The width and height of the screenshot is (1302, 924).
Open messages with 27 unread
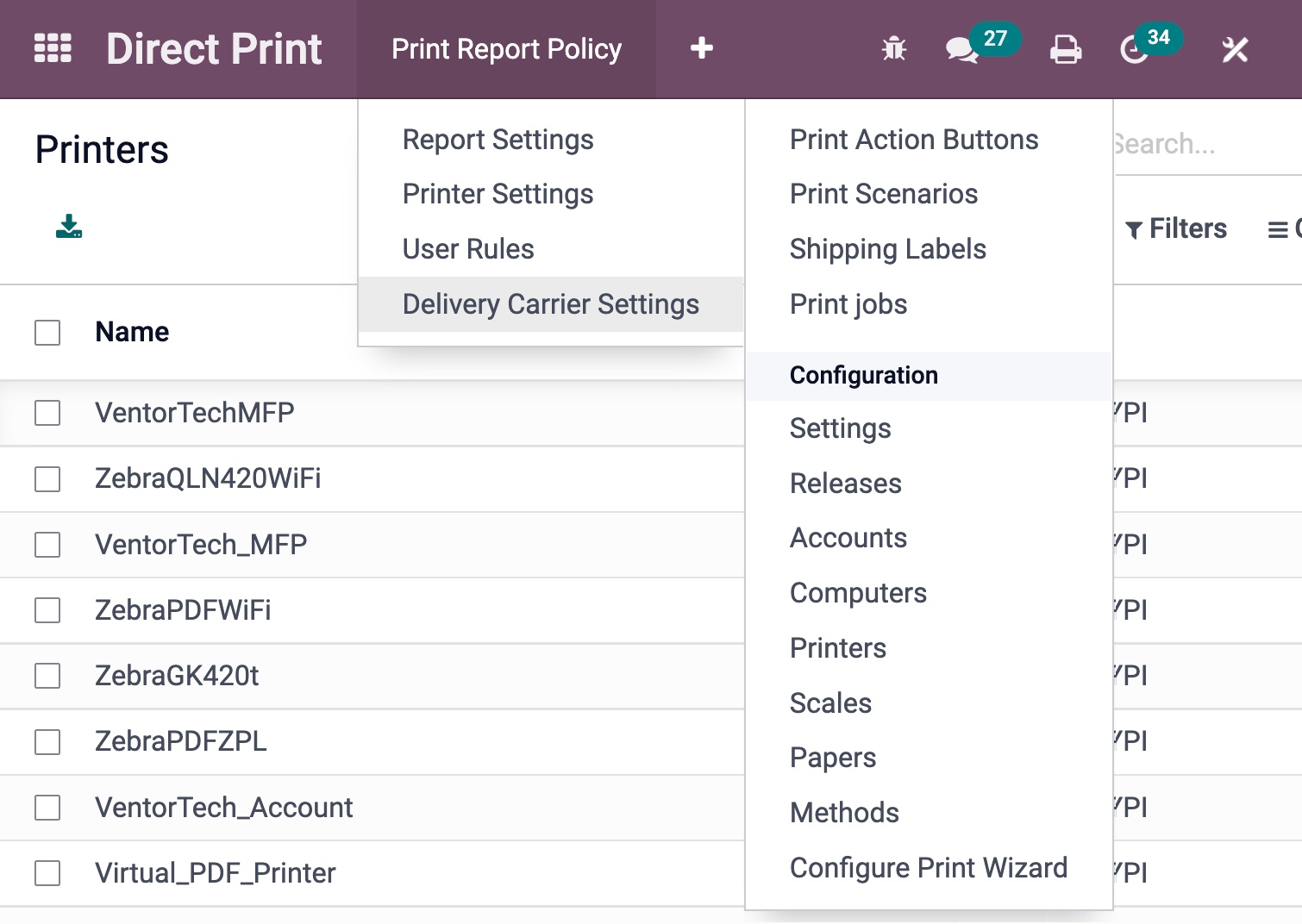pyautogui.click(x=960, y=49)
